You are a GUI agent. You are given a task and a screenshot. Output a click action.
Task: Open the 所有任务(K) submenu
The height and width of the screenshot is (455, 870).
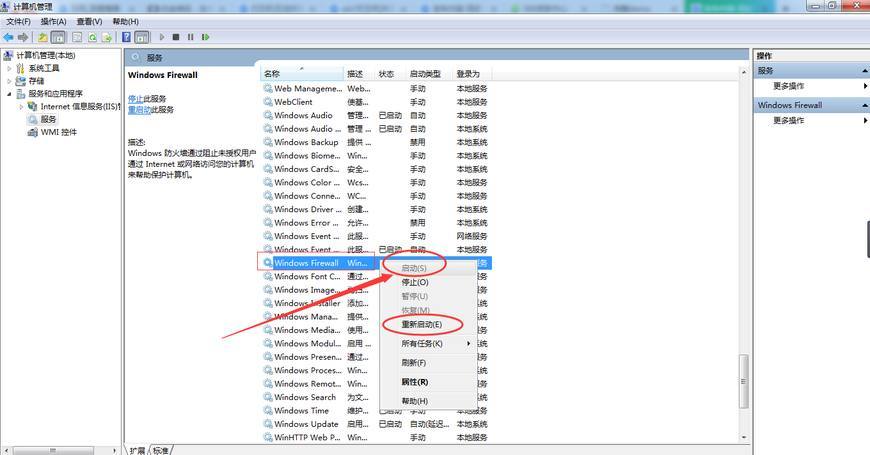point(428,343)
